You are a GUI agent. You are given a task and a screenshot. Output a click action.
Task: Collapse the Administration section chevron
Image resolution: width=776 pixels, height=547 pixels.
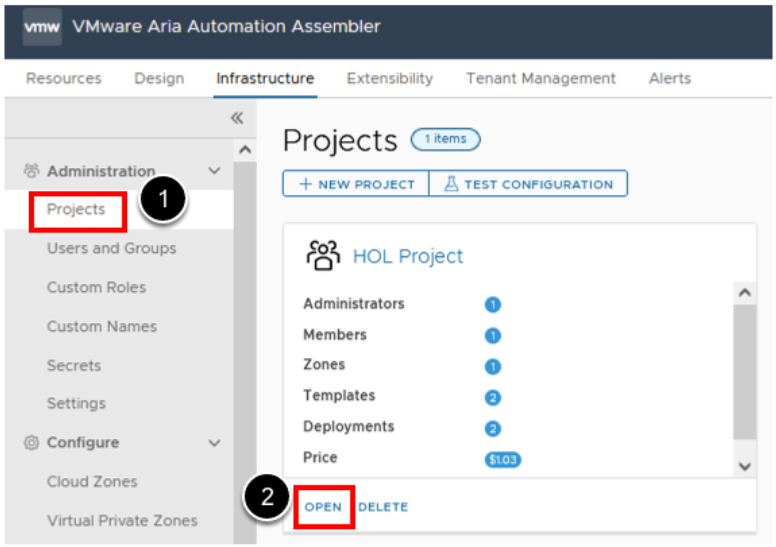tap(214, 171)
